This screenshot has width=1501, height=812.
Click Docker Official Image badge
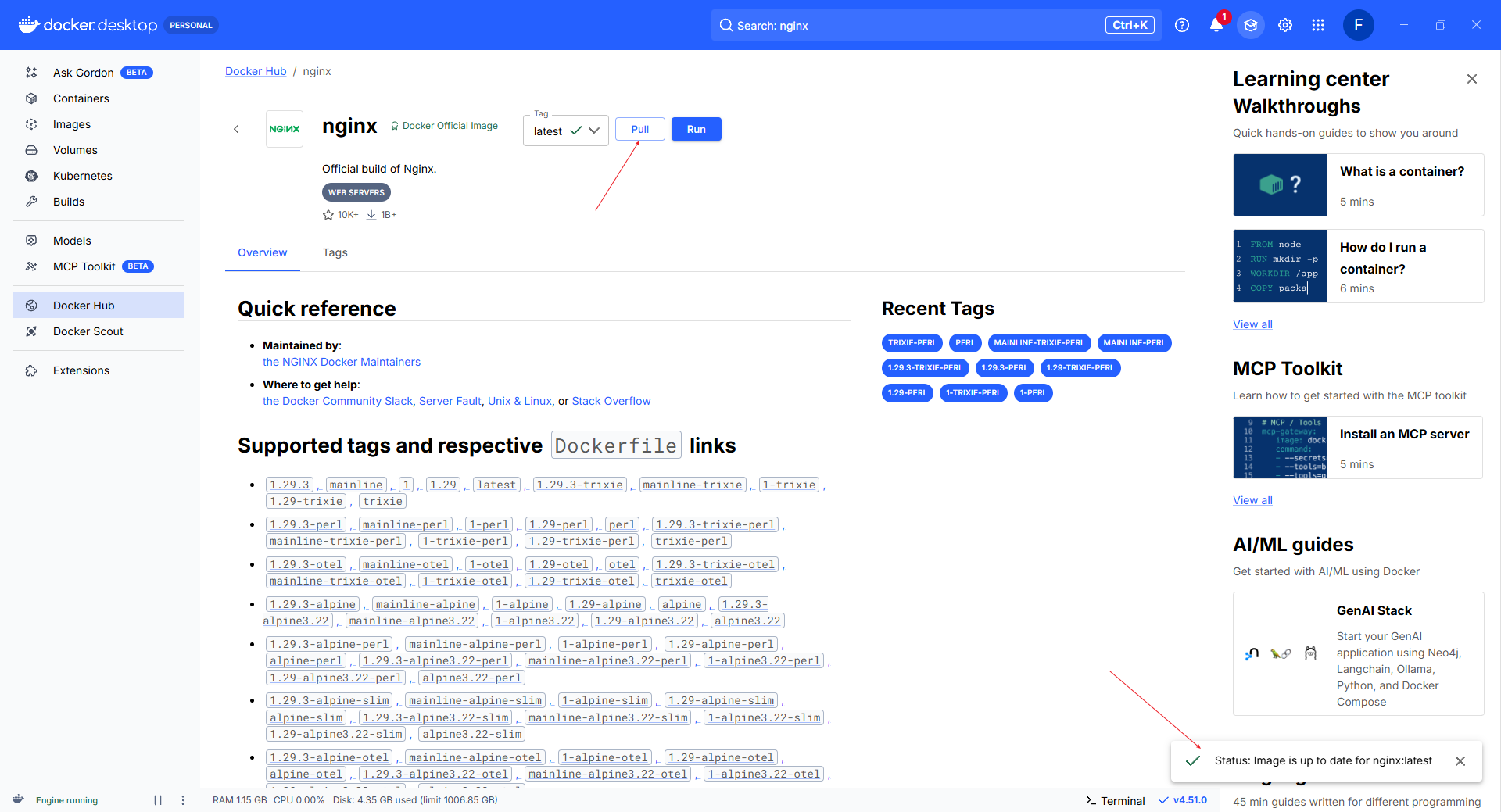click(444, 126)
